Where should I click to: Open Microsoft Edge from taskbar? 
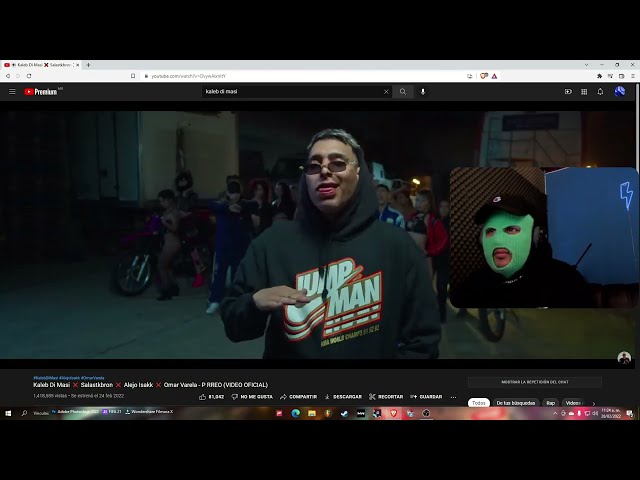point(296,413)
